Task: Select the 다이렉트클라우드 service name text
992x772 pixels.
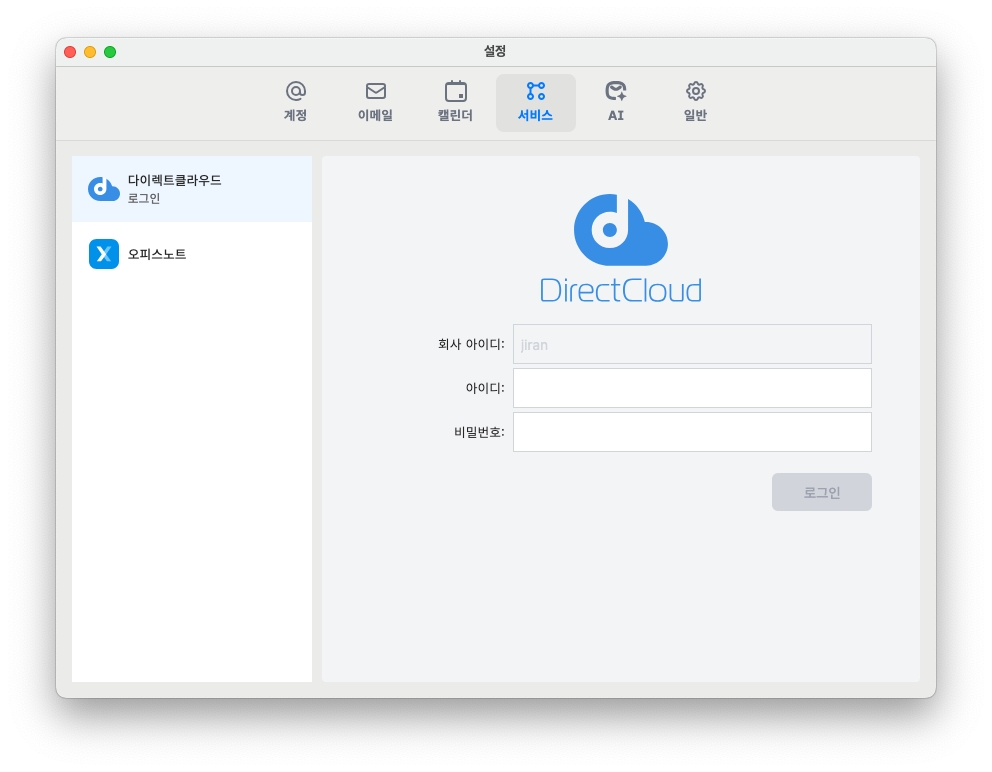Action: point(174,181)
